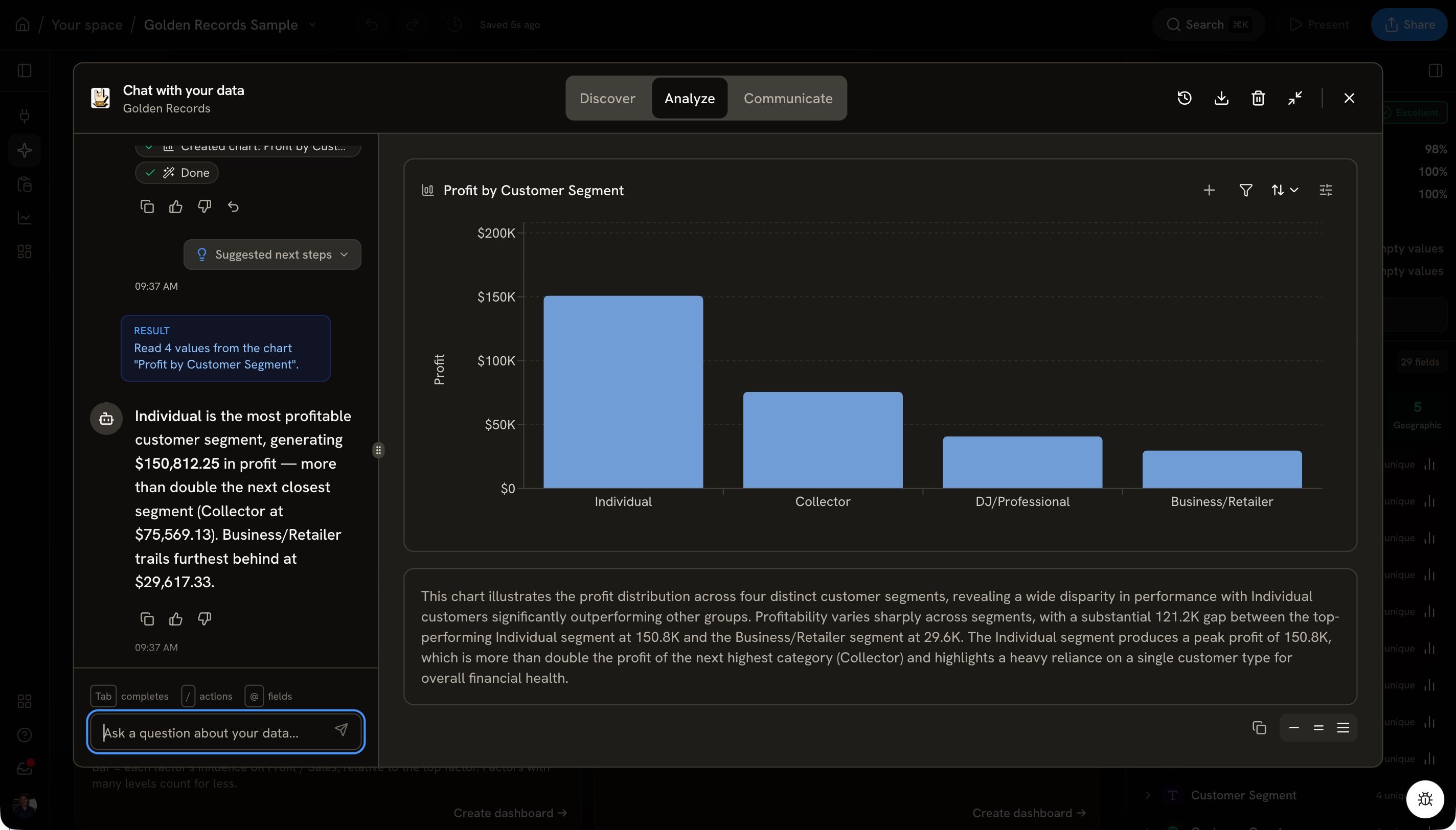This screenshot has width=1456, height=830.
Task: Collapse the chat panel to smaller size
Action: (x=1294, y=98)
